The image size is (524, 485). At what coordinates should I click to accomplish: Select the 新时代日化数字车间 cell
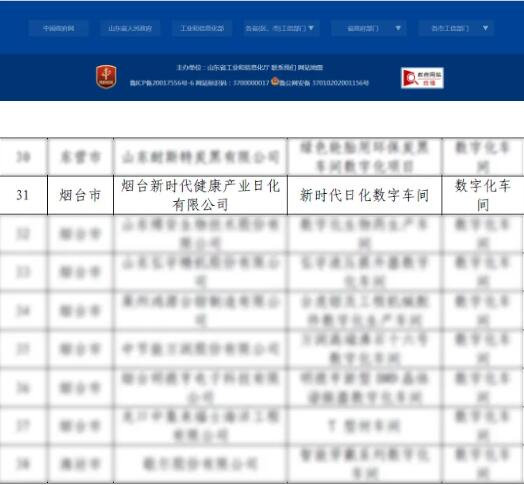[364, 195]
